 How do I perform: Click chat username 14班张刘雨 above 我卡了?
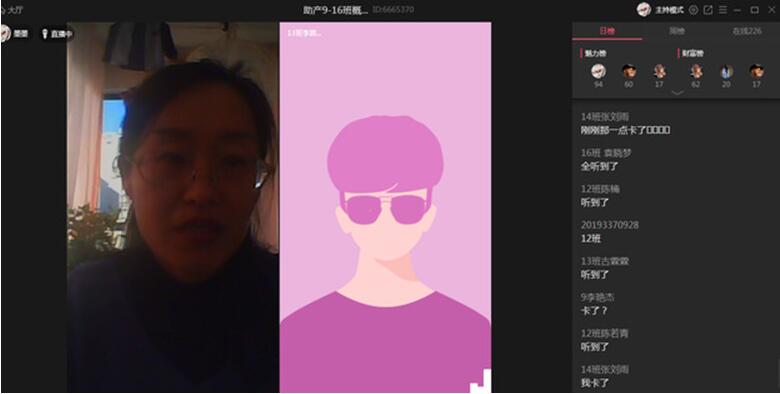pos(605,370)
